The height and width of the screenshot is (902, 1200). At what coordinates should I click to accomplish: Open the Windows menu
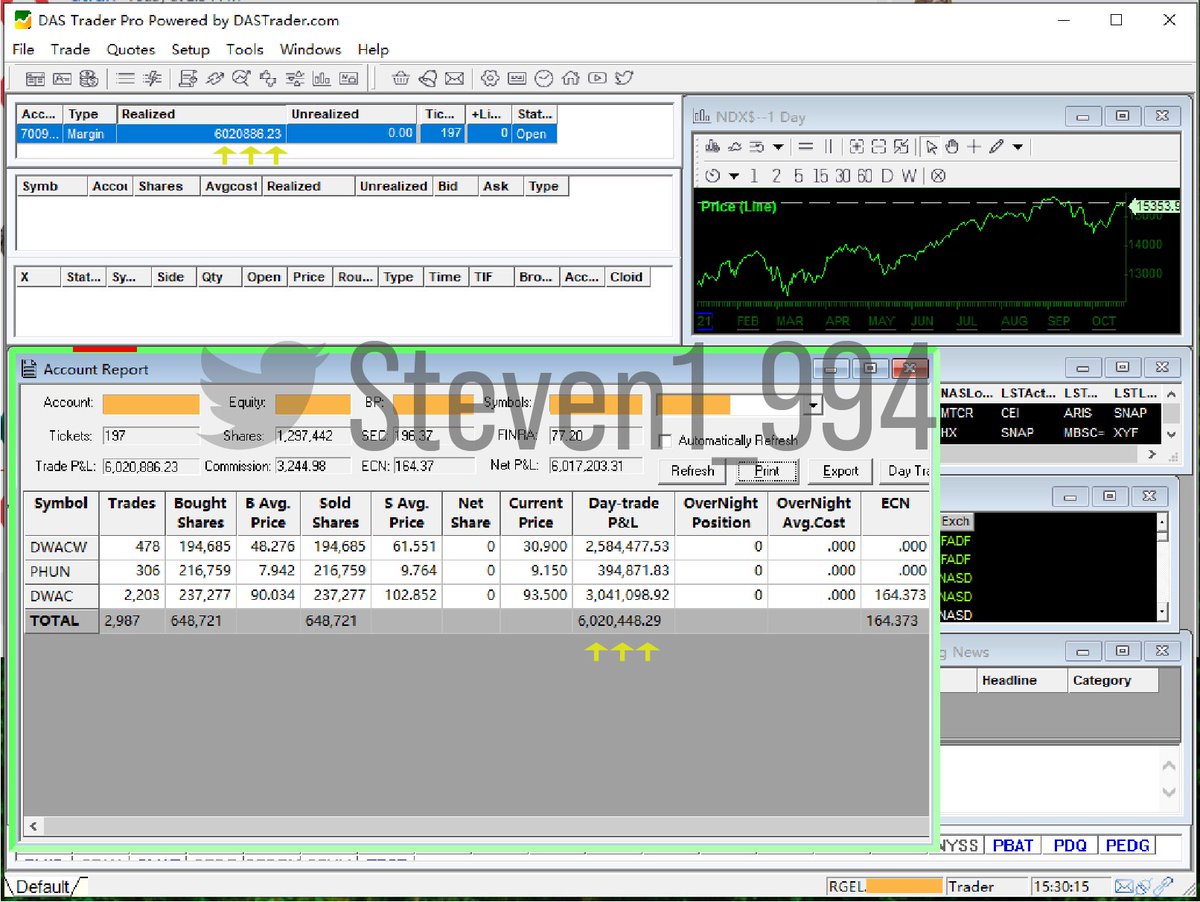click(x=310, y=49)
